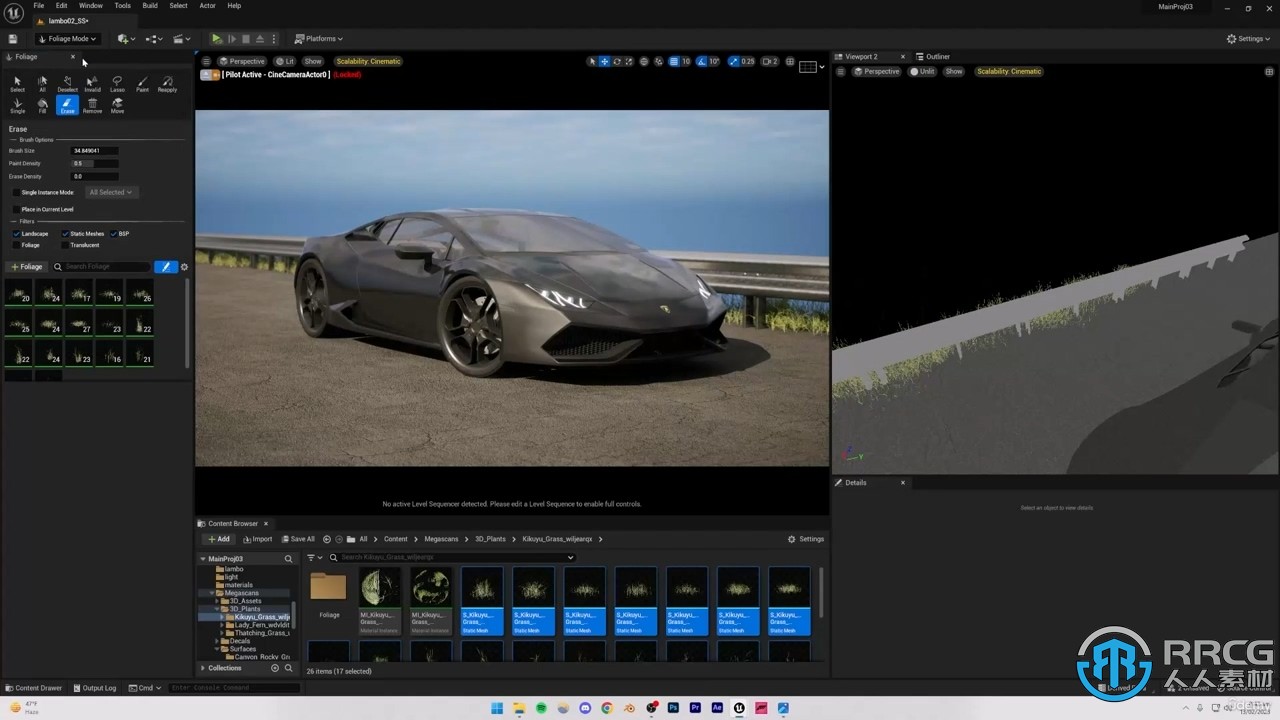Open the Foliage Mode dropdown

(67, 39)
